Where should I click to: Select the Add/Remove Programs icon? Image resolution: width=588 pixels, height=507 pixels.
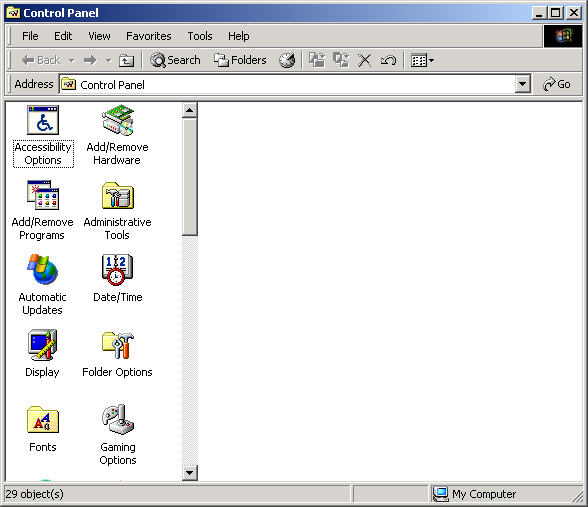(43, 195)
